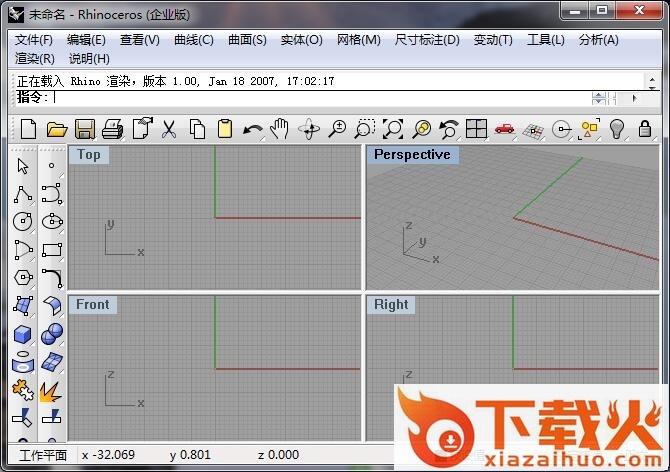Click the Cut scissors icon
The width and height of the screenshot is (670, 472).
(x=169, y=129)
